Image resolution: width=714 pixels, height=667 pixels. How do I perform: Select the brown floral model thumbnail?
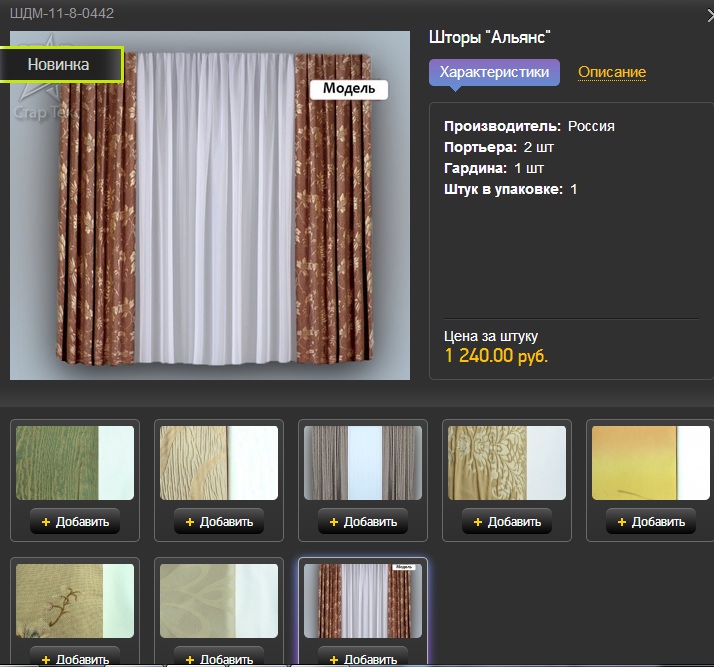(363, 601)
